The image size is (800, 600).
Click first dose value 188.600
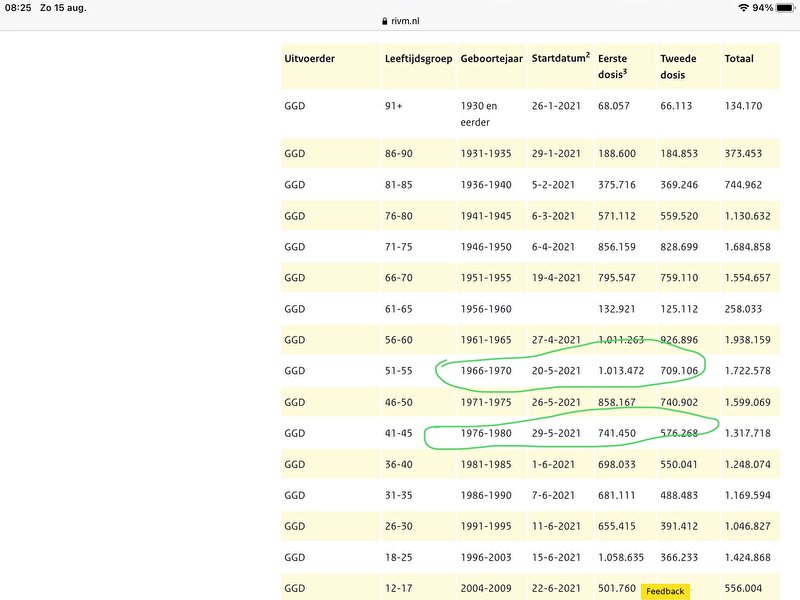(x=617, y=154)
